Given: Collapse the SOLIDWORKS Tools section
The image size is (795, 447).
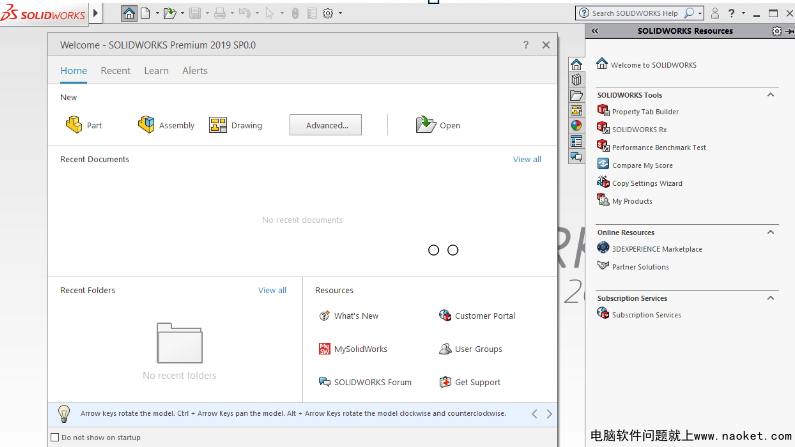Looking at the screenshot, I should point(771,95).
